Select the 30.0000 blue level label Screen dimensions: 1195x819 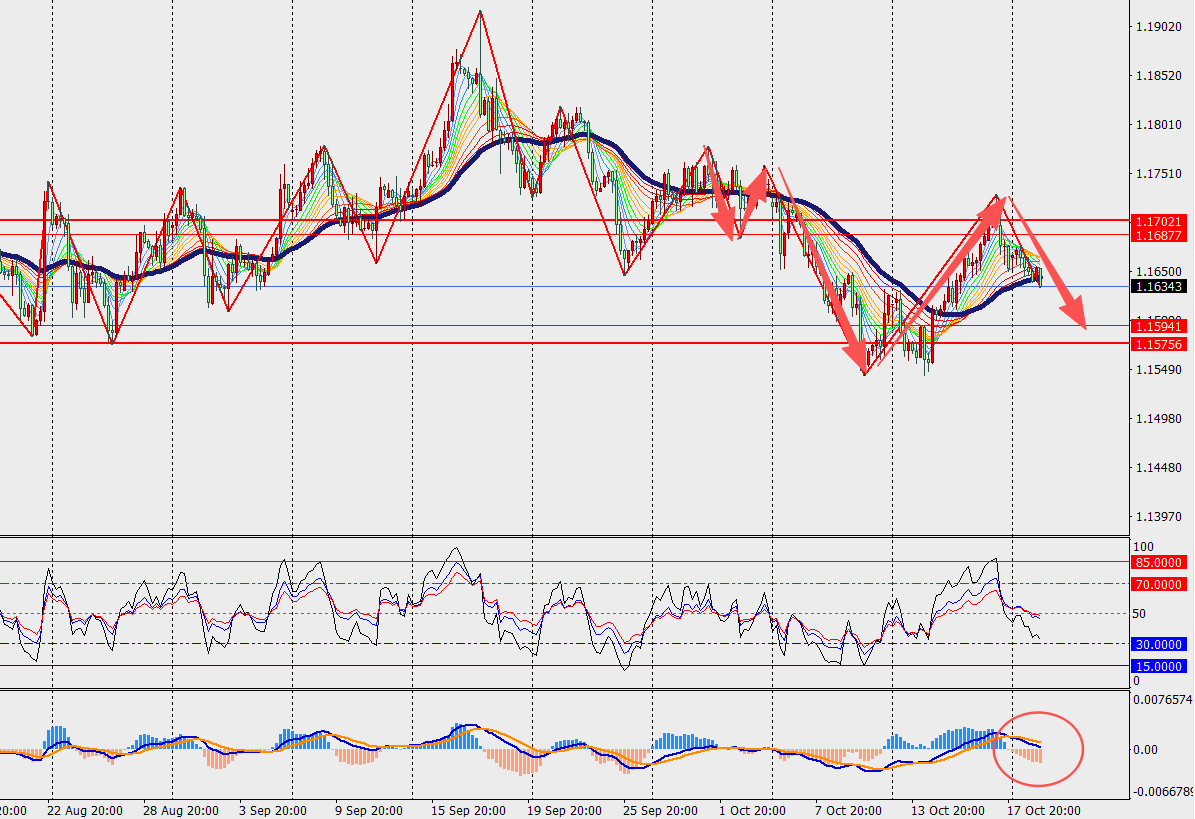1158,645
